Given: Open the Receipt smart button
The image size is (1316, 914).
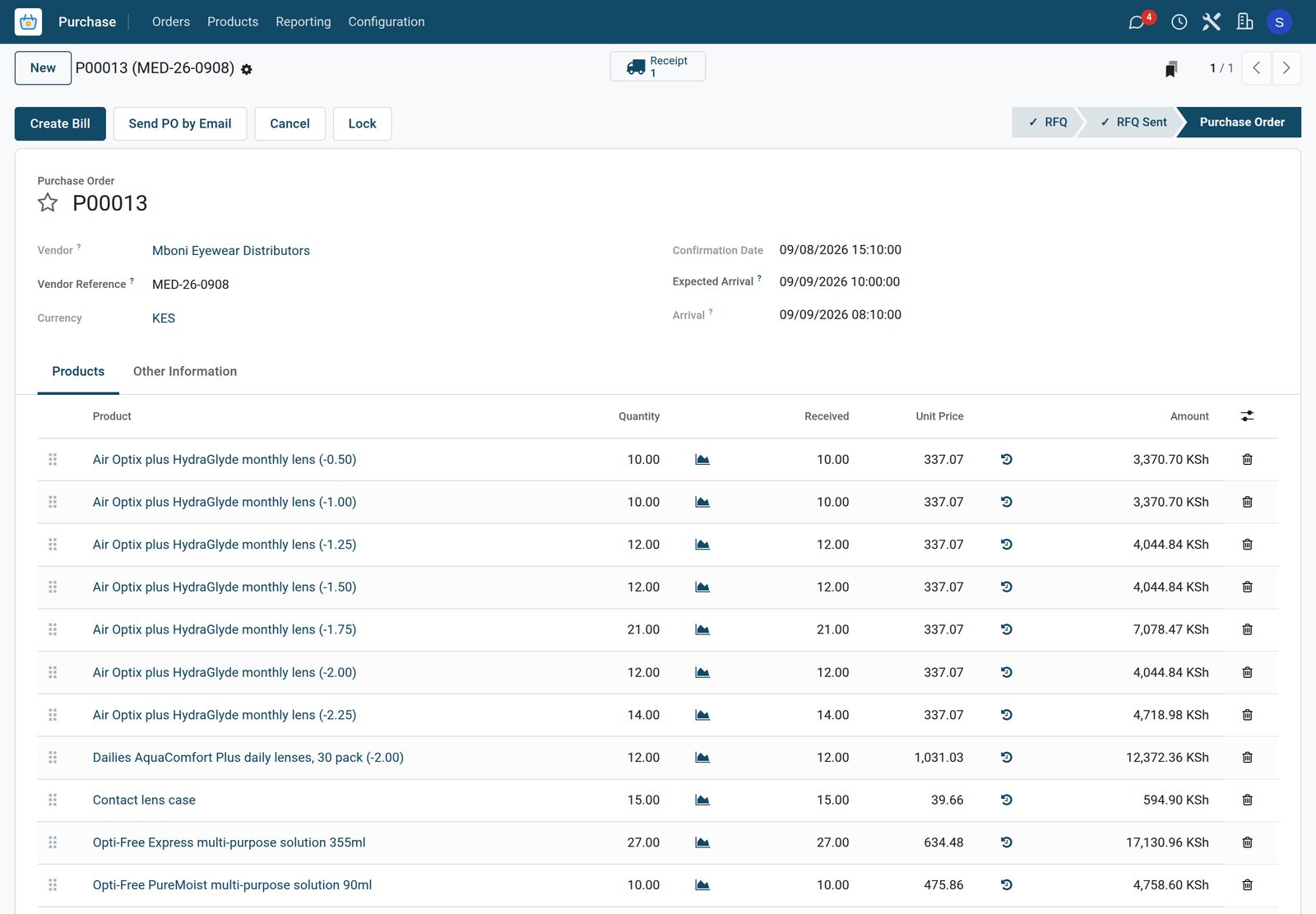Looking at the screenshot, I should tap(658, 67).
